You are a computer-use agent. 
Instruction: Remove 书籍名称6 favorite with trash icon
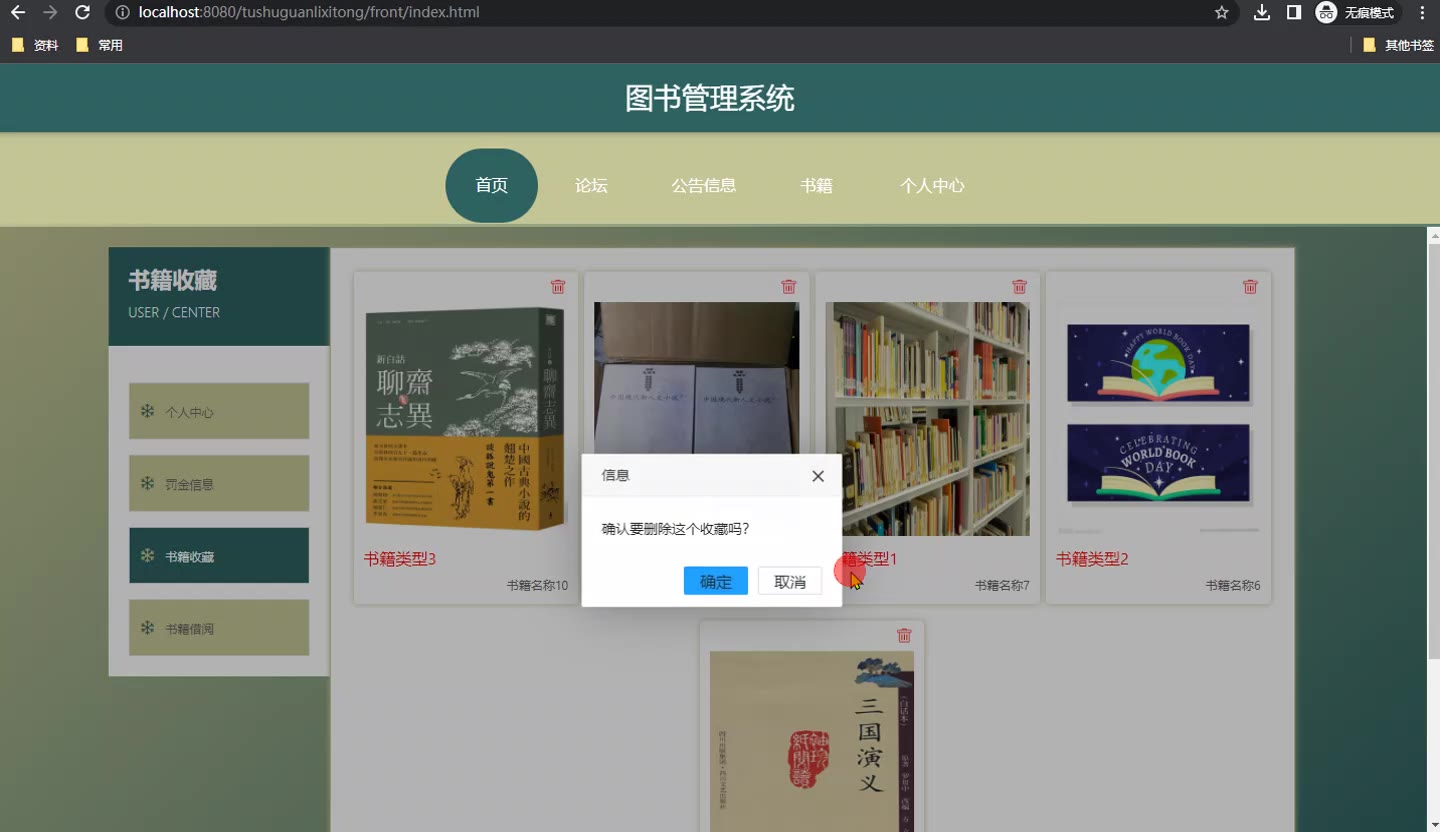1250,287
